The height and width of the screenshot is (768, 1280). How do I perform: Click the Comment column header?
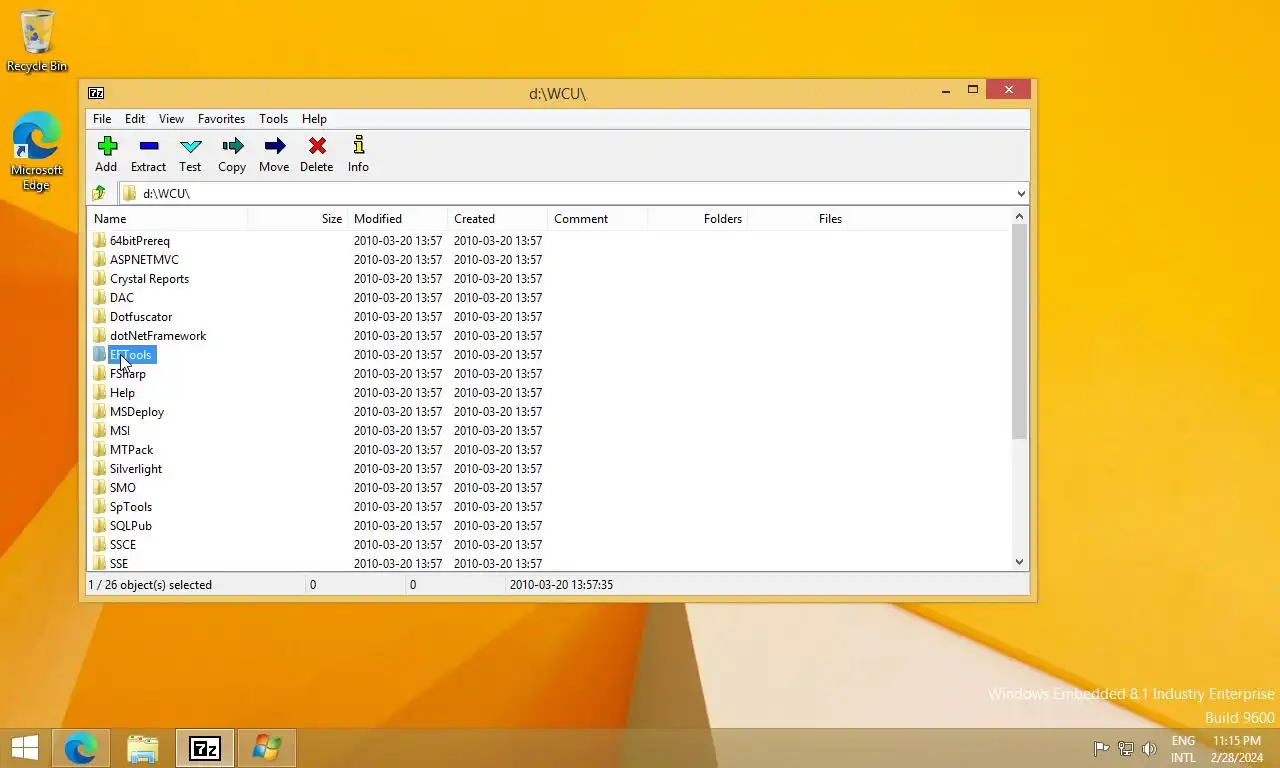click(x=597, y=219)
